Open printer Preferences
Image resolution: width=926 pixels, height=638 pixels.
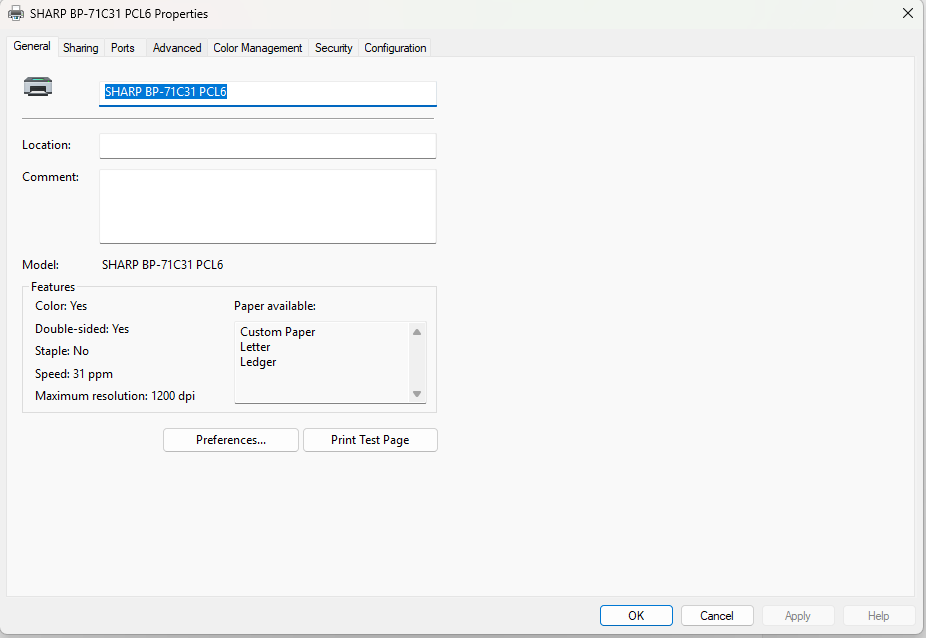[231, 440]
